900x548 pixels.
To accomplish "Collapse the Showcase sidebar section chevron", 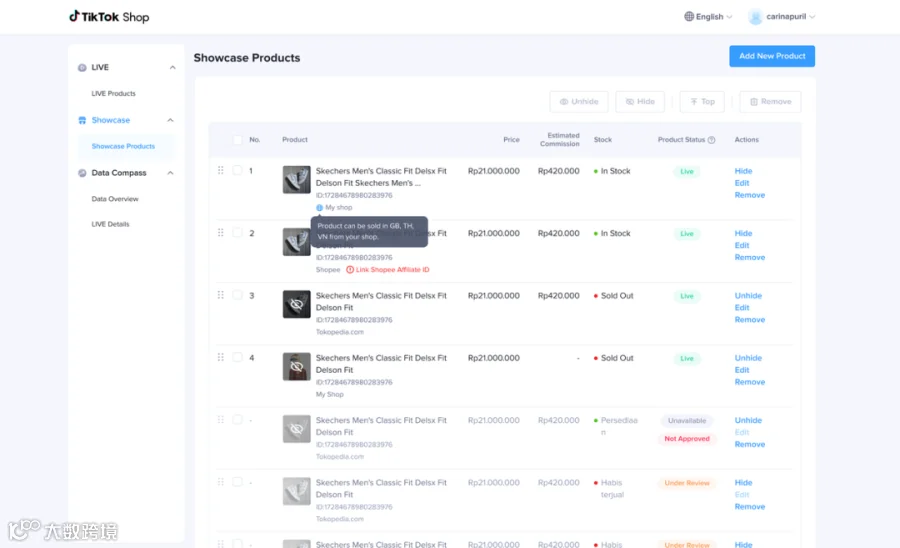I will click(170, 121).
